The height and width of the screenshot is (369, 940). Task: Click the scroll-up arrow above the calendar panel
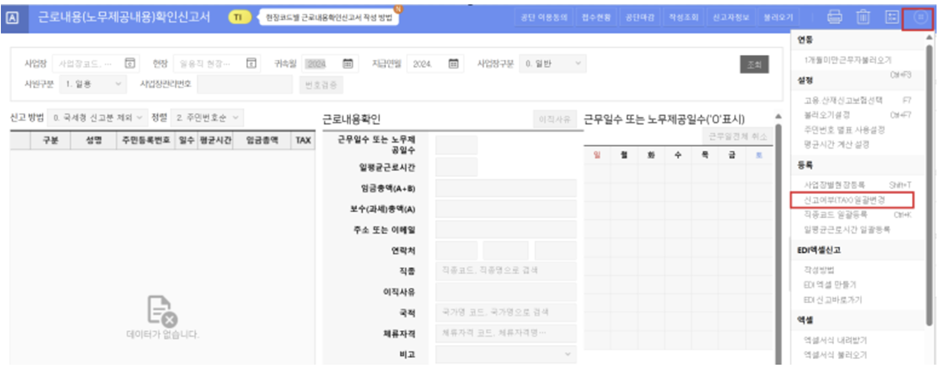click(x=778, y=116)
